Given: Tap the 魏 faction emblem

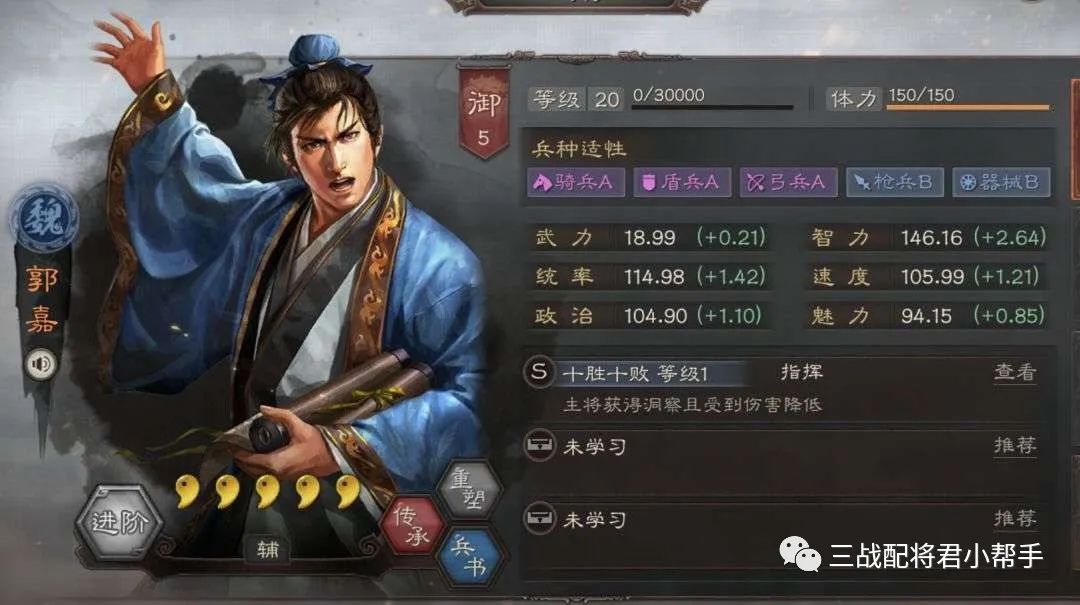Looking at the screenshot, I should [x=44, y=218].
